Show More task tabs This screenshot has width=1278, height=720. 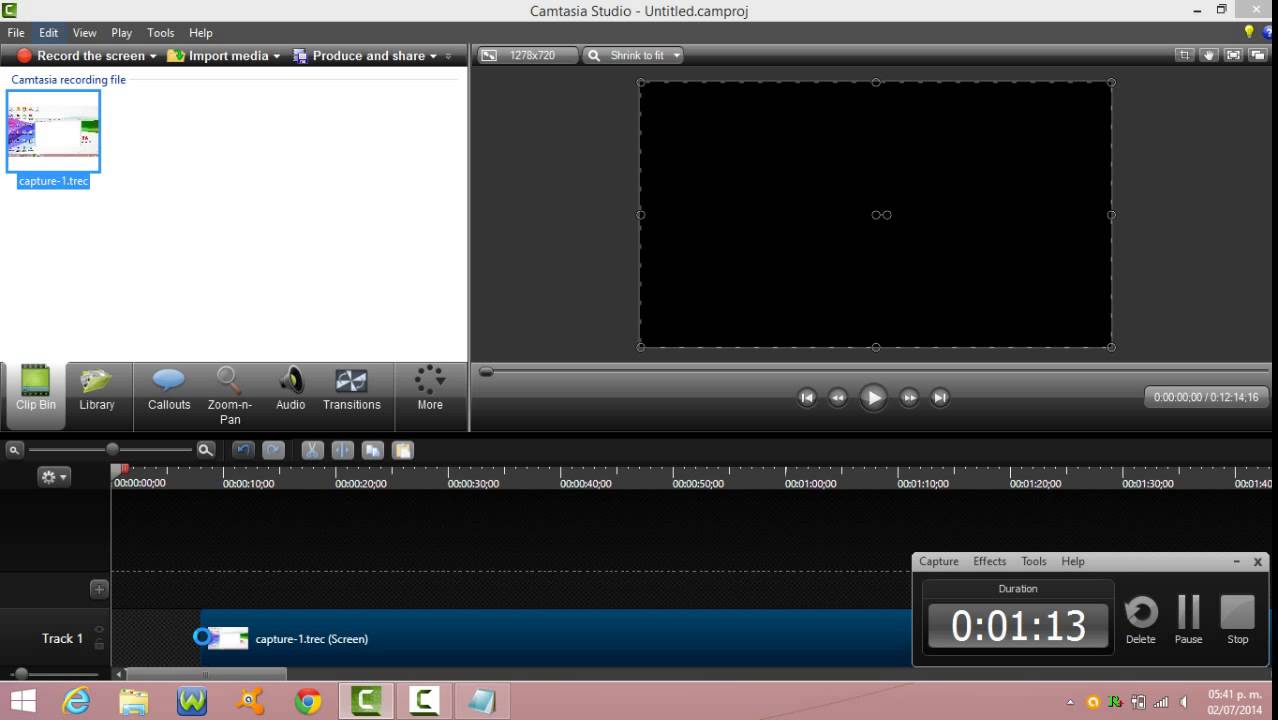point(430,388)
